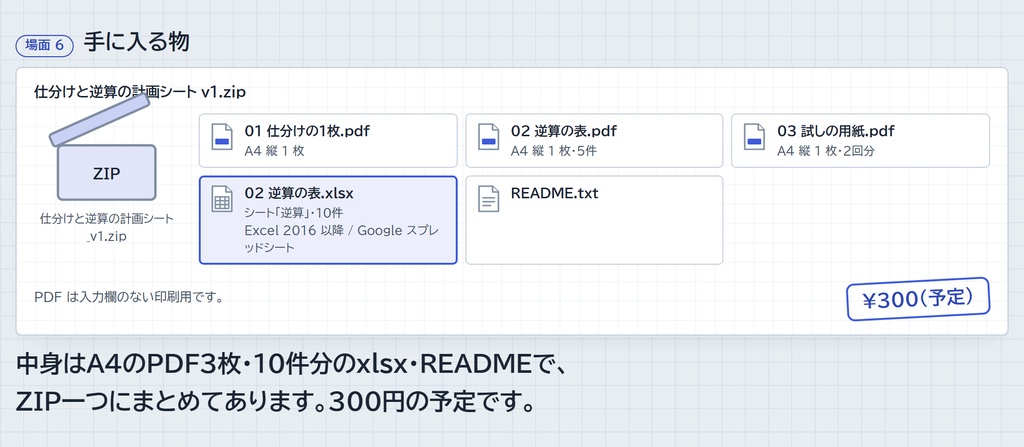Screen dimensions: 1024x447
Task: Click the caption 仕分けと逆算の計画シート _v1.zip under ZIP icon
Action: [x=106, y=227]
